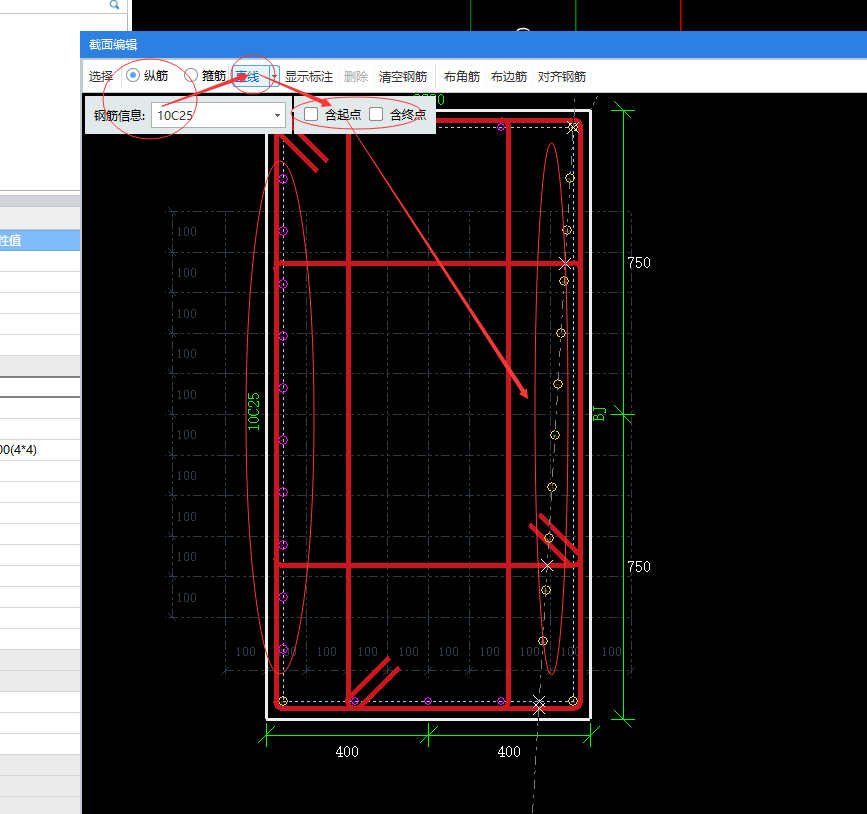Select the 箍筋 radio button

(191, 75)
